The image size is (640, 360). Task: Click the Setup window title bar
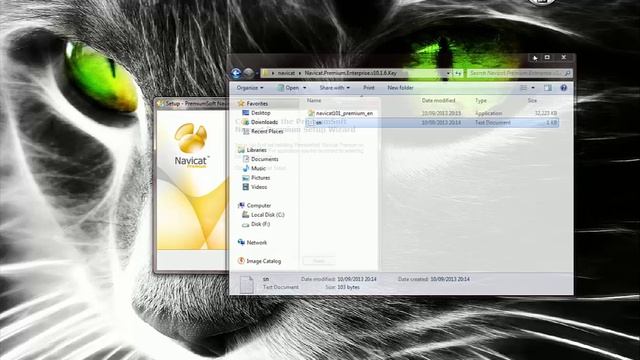tap(192, 104)
